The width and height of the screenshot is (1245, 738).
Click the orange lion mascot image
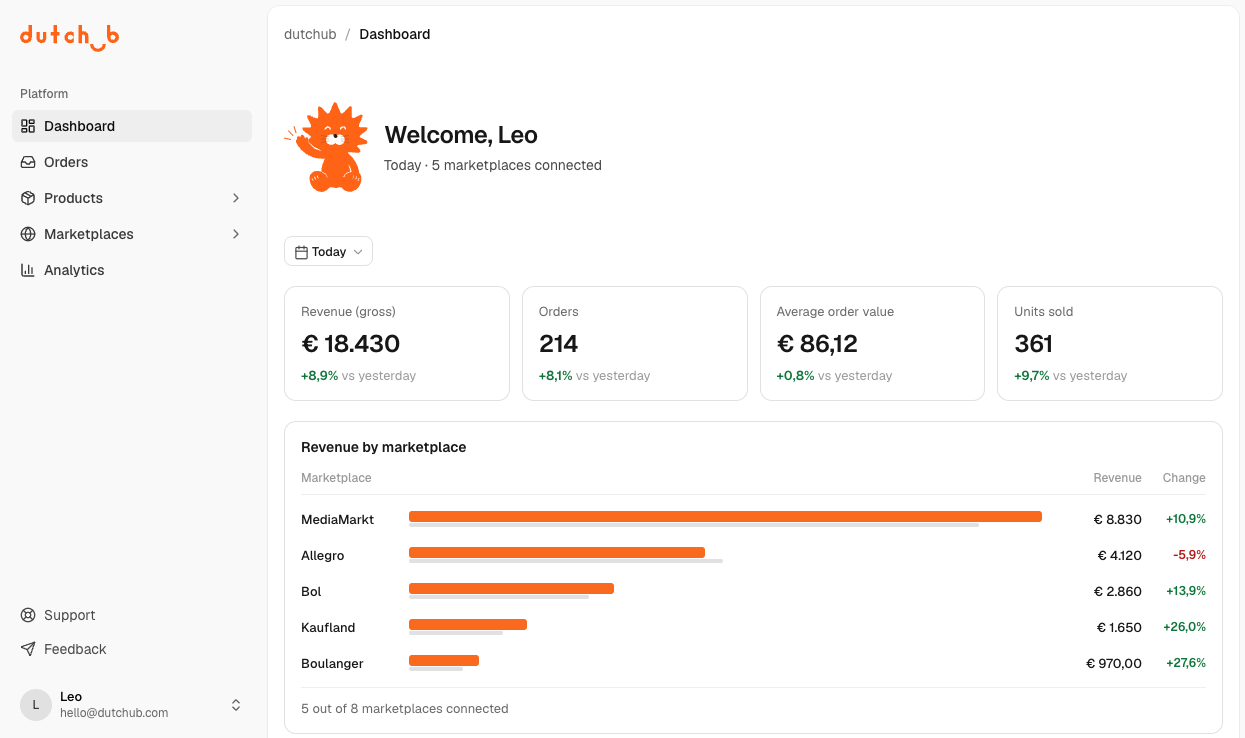tap(326, 147)
